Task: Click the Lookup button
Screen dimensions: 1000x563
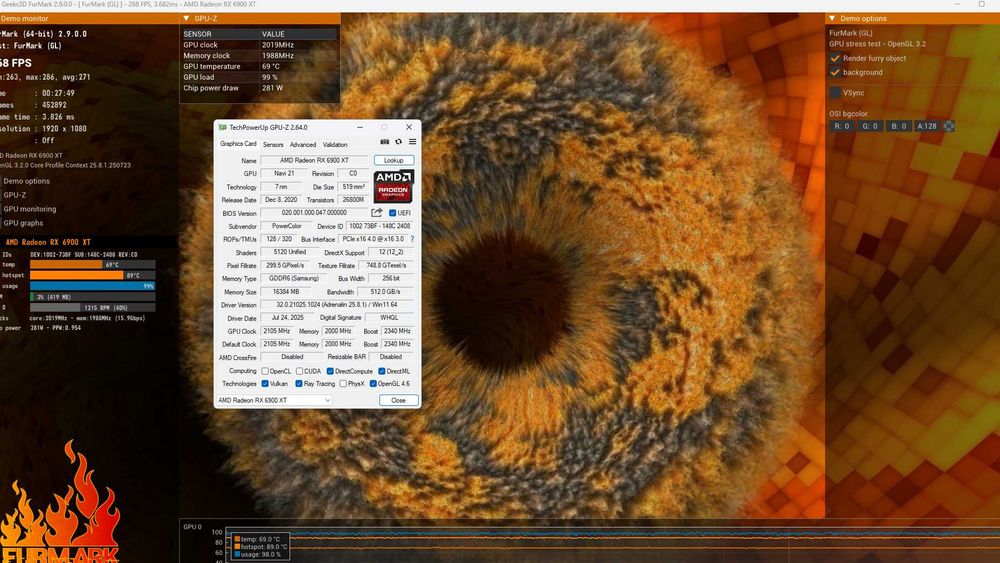Action: coord(393,160)
